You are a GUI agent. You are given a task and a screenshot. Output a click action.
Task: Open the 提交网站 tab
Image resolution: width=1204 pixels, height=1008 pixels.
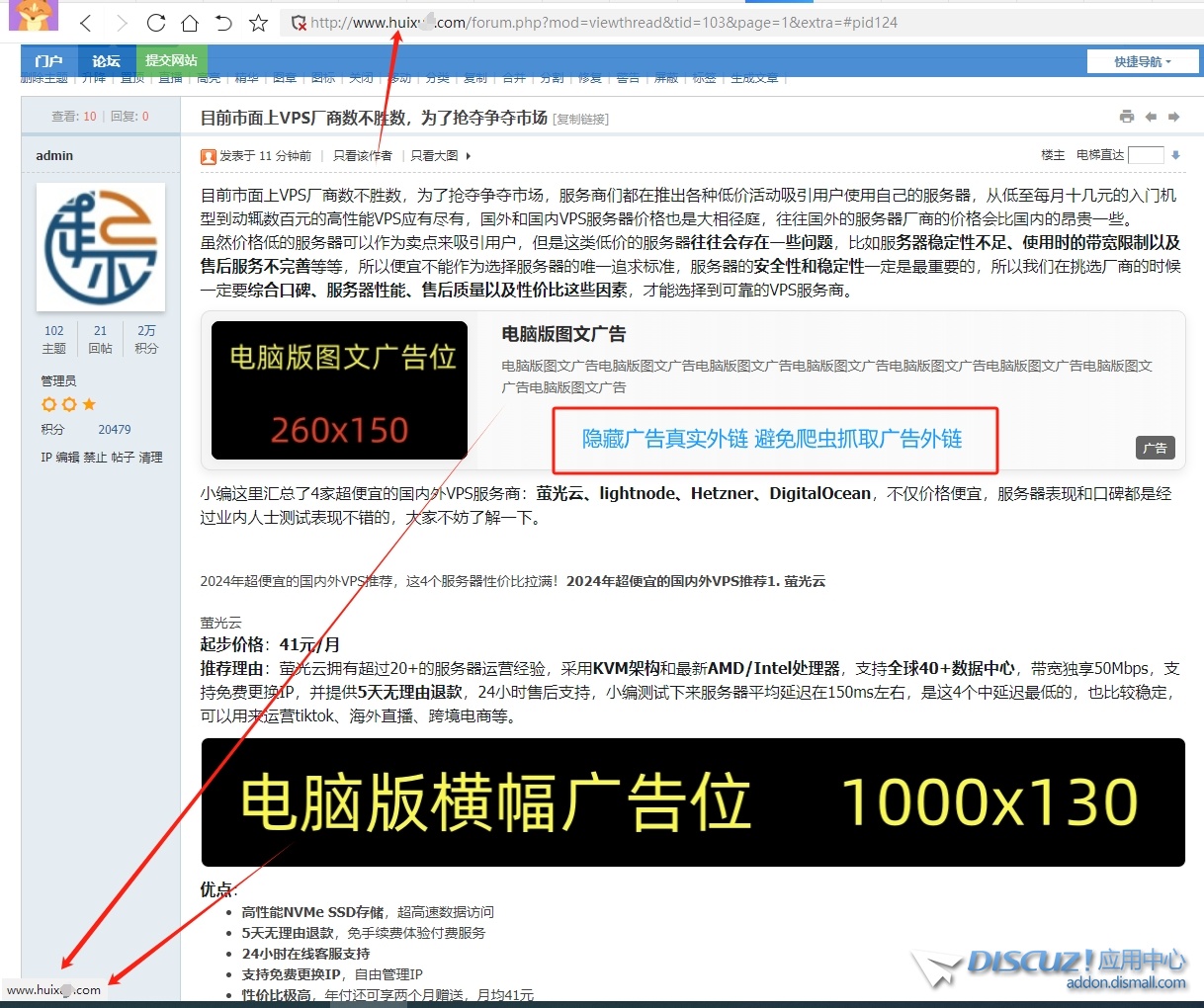171,61
